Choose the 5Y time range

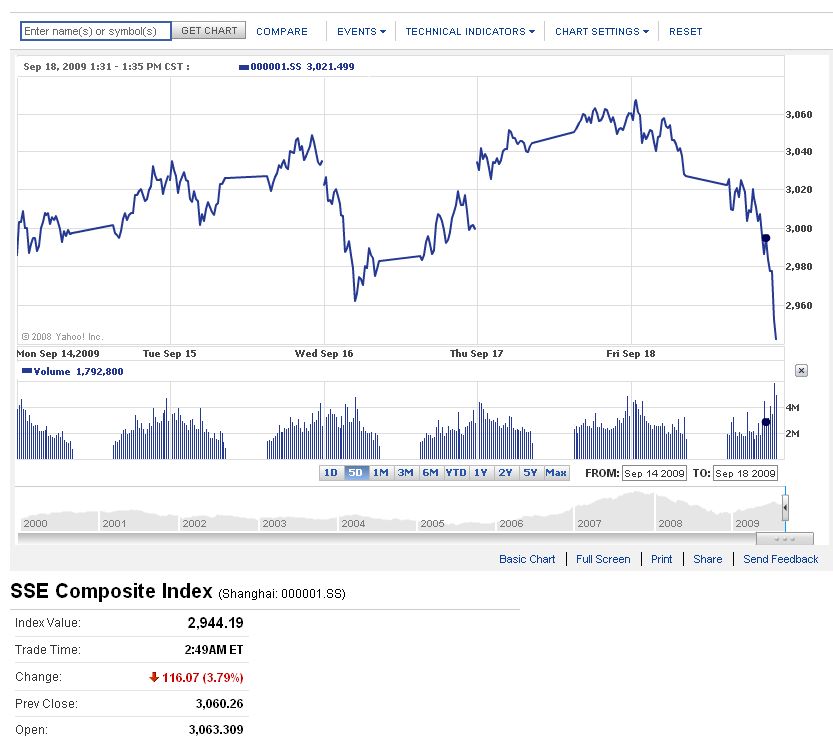[x=530, y=473]
